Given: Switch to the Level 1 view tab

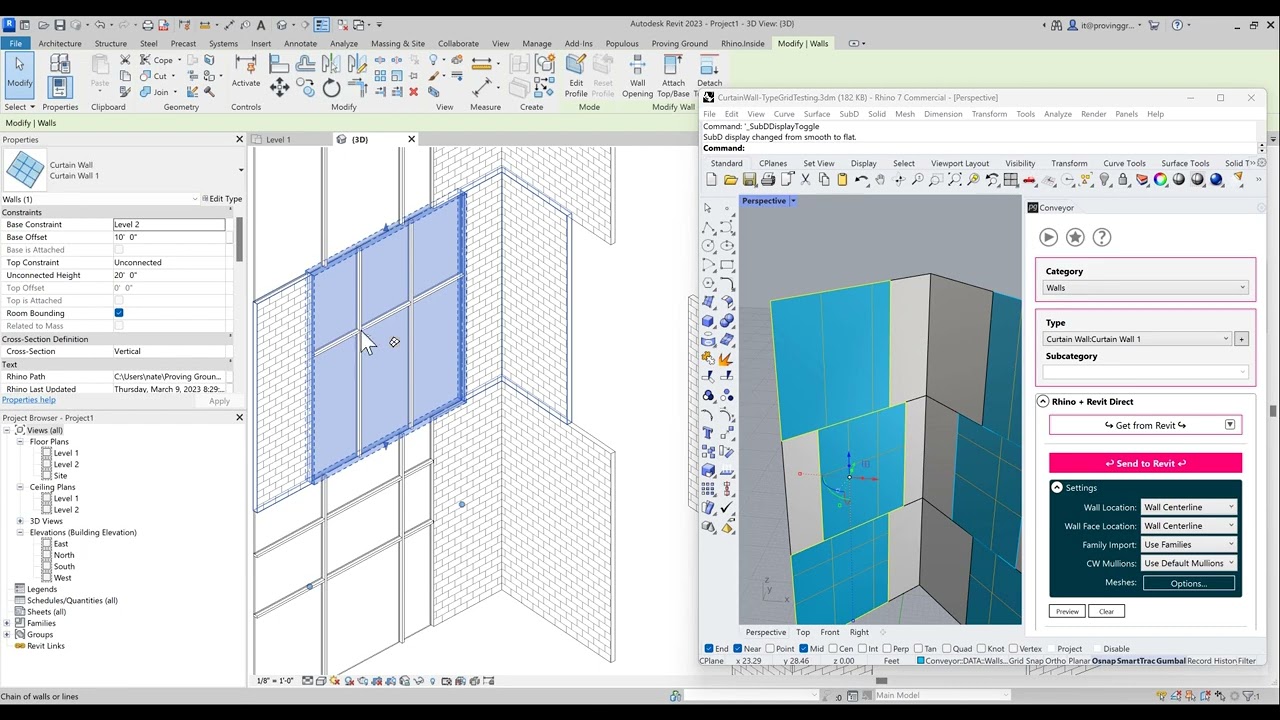Looking at the screenshot, I should pos(278,140).
